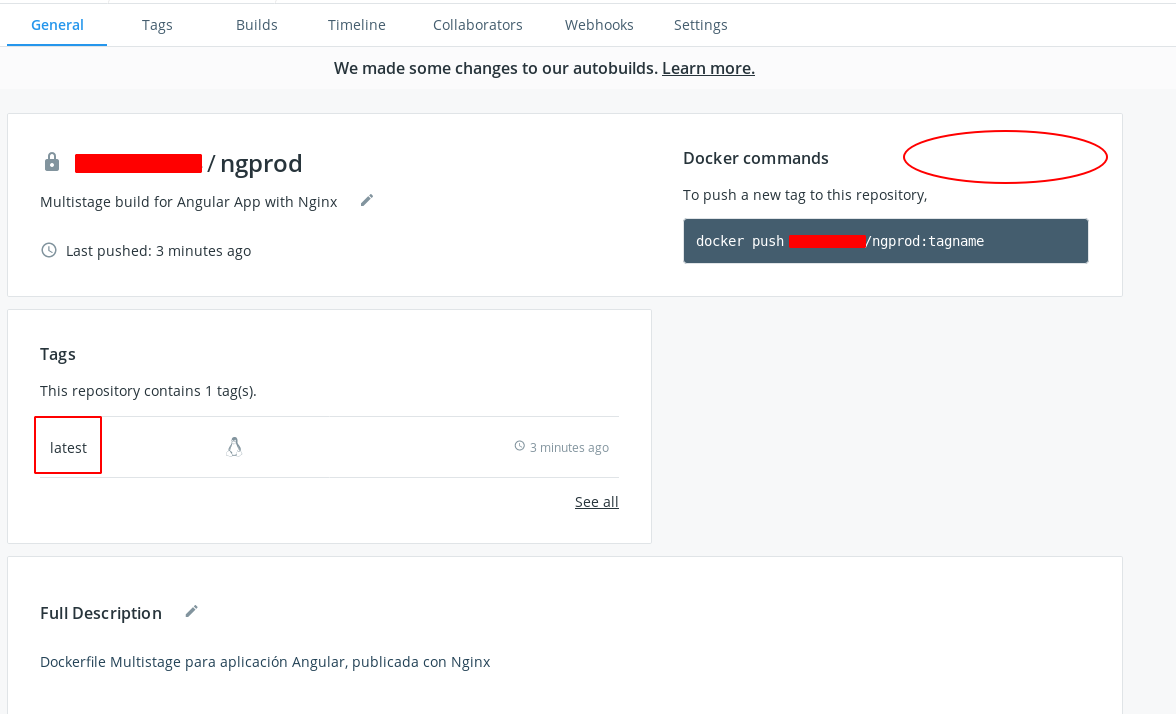This screenshot has width=1176, height=714.
Task: Click the Dockerfile Multistage full description text
Action: (265, 661)
